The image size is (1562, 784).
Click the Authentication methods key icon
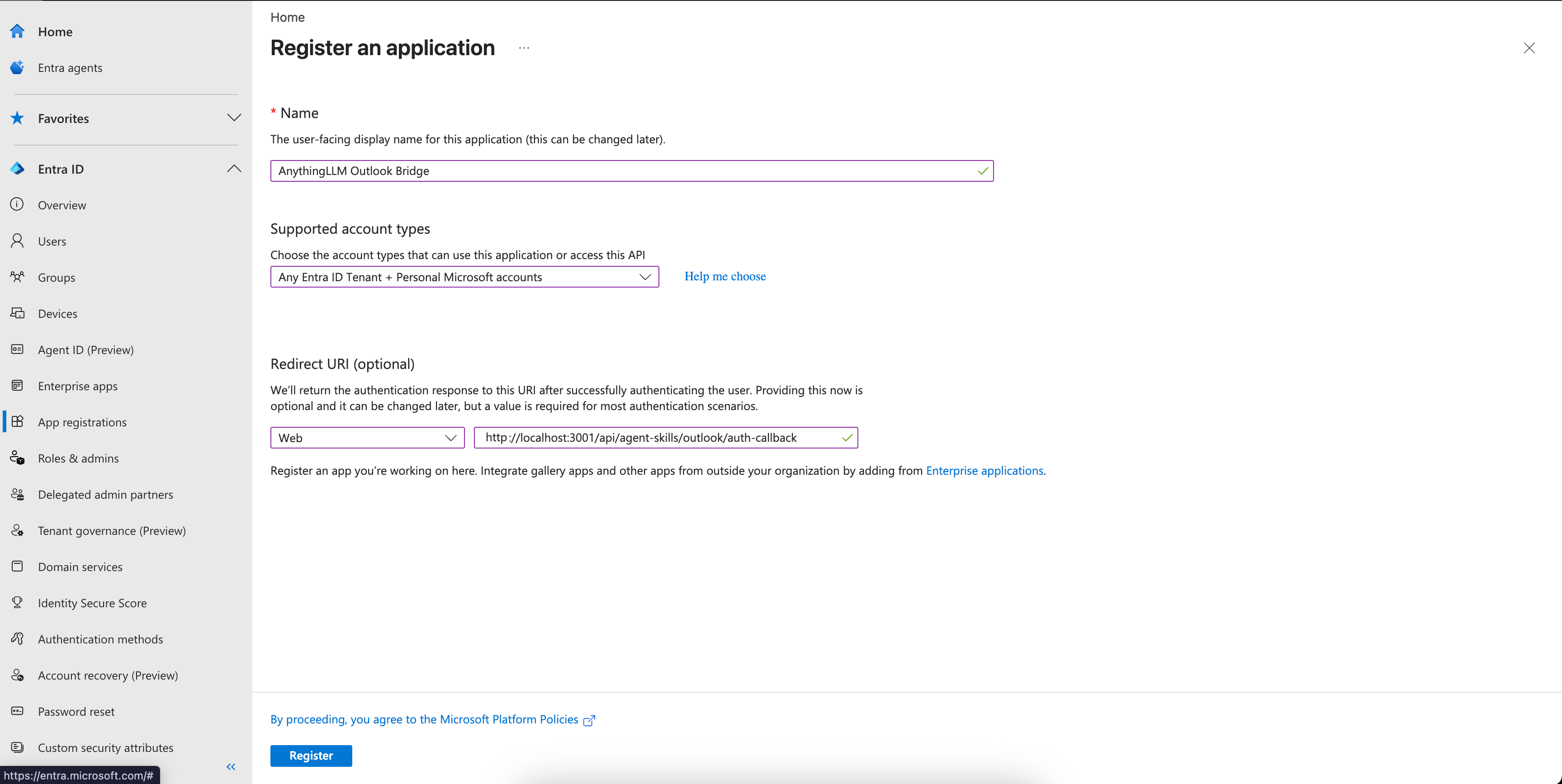point(17,638)
